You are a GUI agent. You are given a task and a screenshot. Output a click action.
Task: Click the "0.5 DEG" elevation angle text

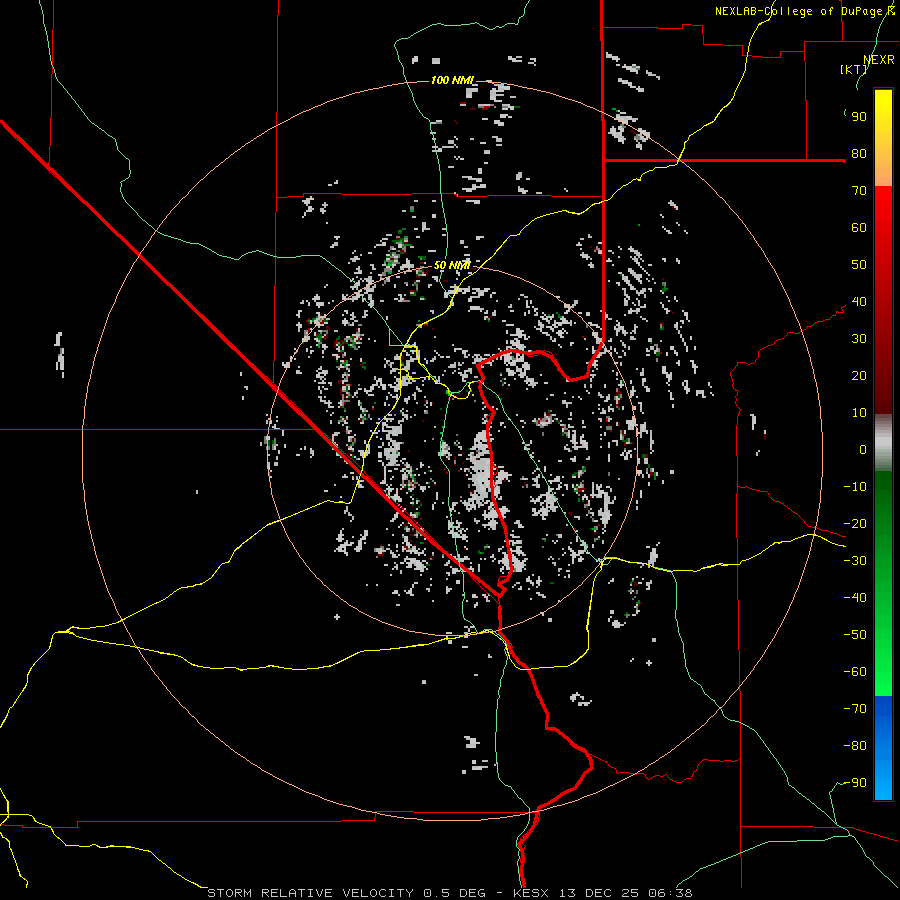[x=454, y=893]
